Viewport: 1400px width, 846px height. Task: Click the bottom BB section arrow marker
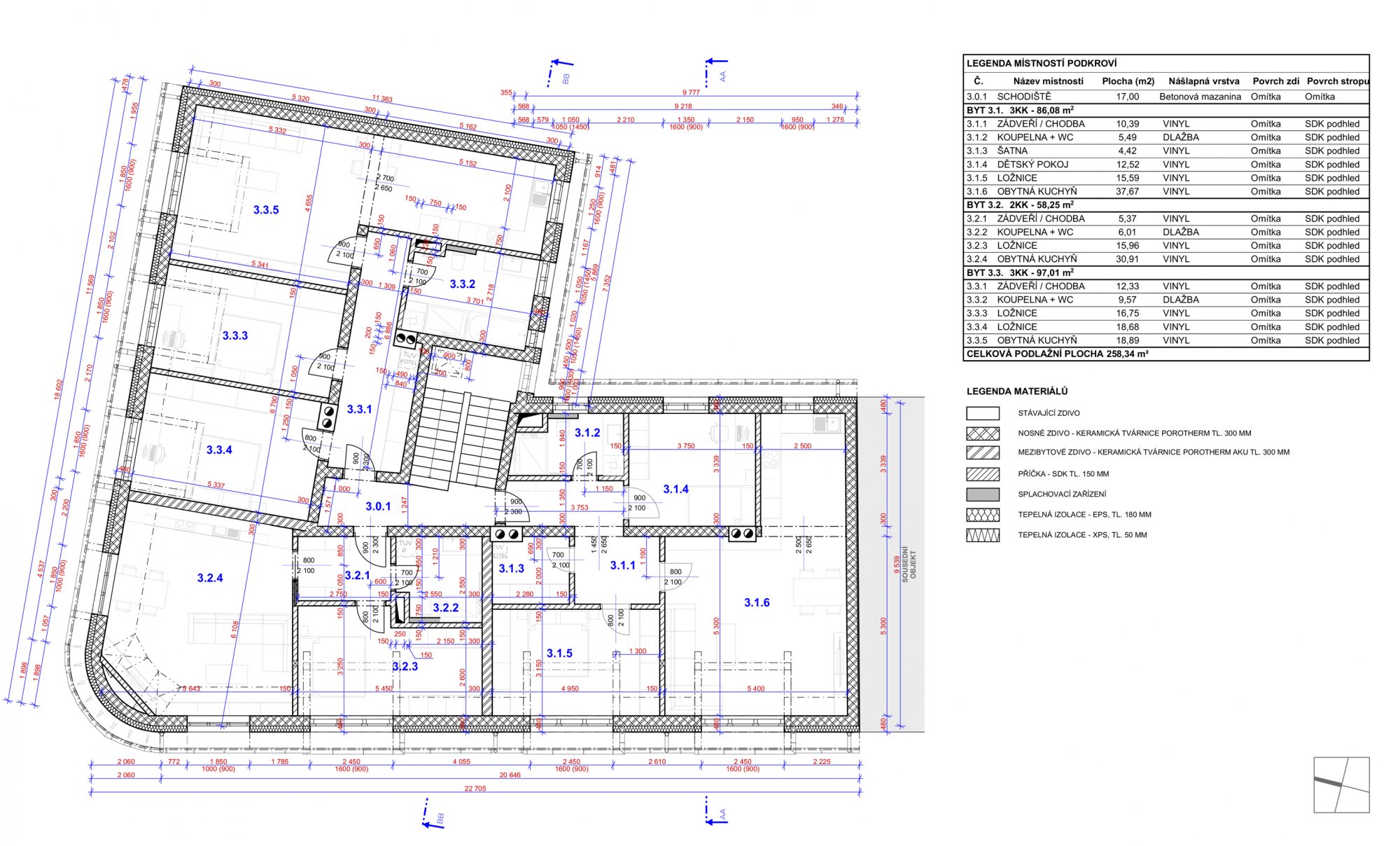tap(434, 814)
